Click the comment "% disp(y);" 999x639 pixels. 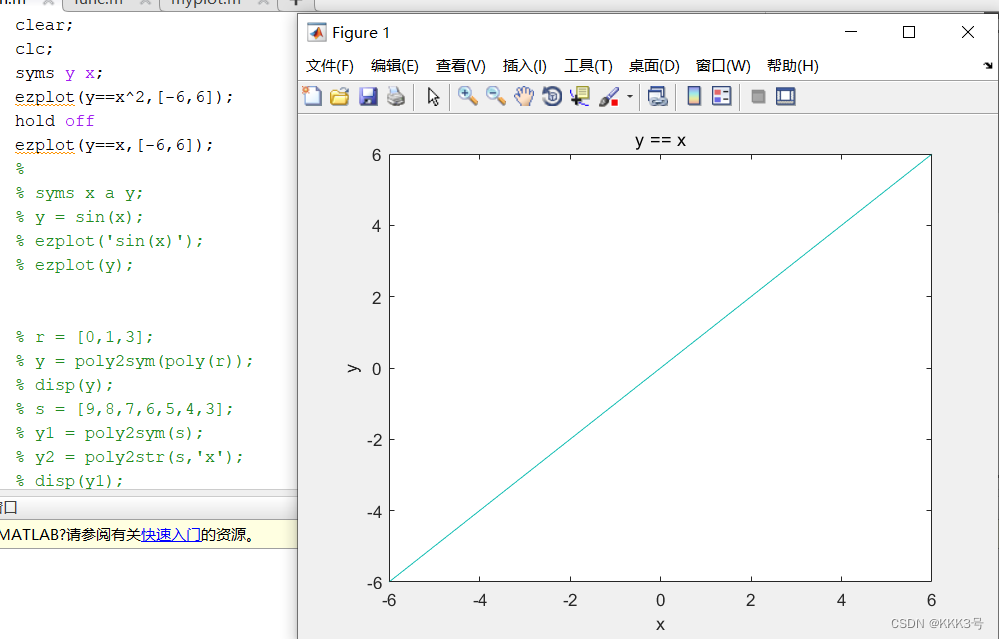click(64, 385)
